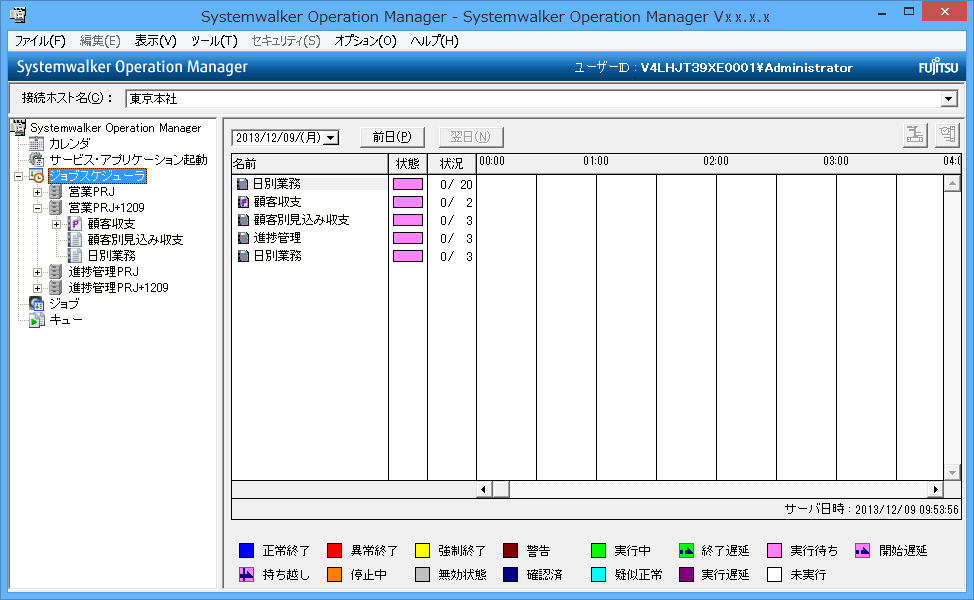Click the カレンダ calendar icon in tree
The image size is (974, 600).
coord(37,144)
